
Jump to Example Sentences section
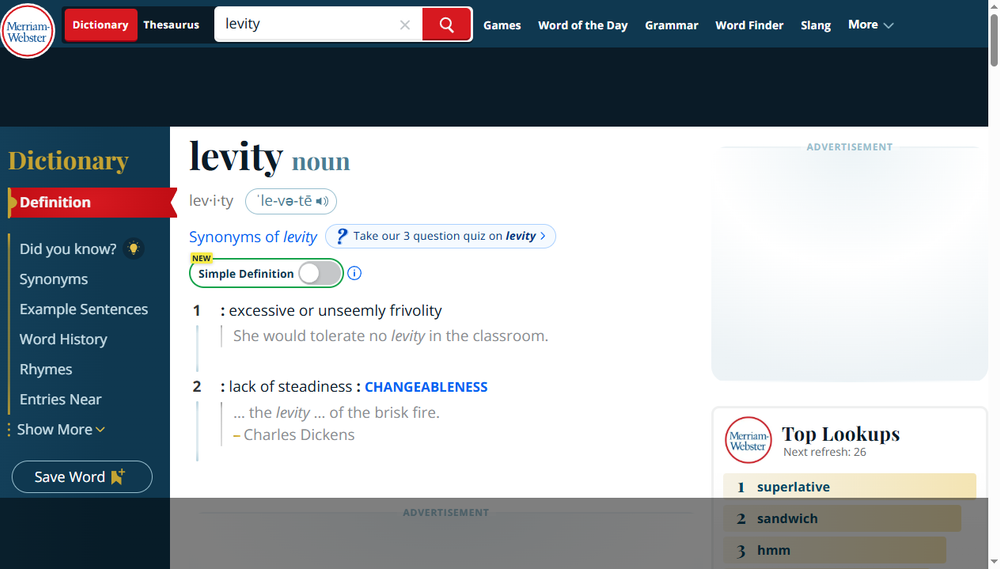[84, 309]
